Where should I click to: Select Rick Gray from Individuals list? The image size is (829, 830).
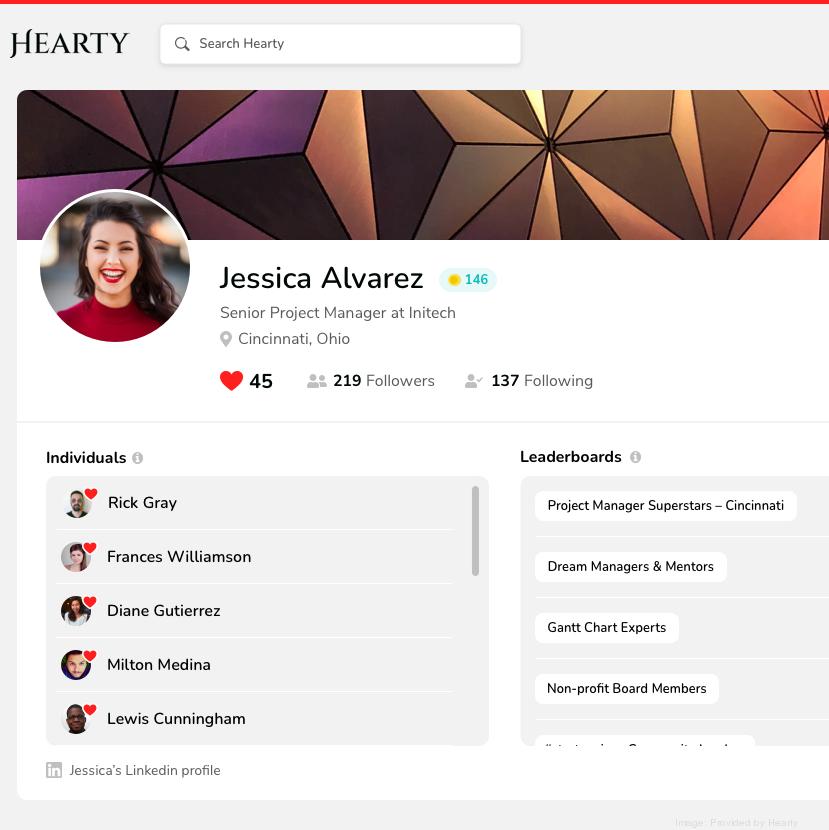click(142, 503)
